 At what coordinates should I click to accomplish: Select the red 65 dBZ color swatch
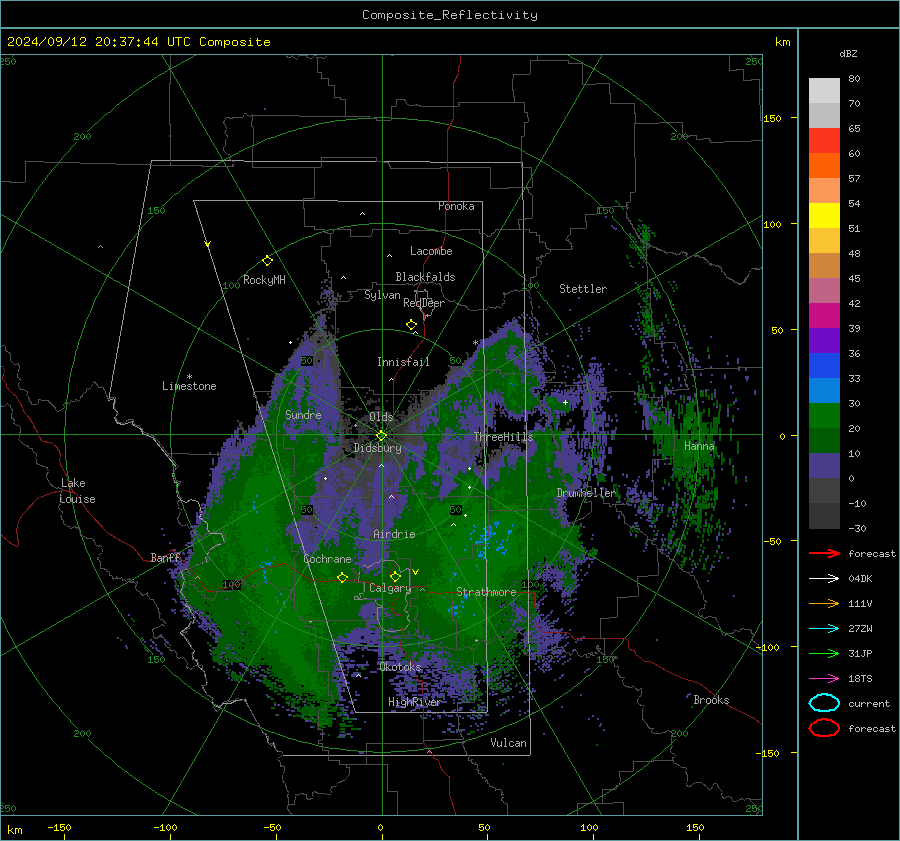(824, 141)
